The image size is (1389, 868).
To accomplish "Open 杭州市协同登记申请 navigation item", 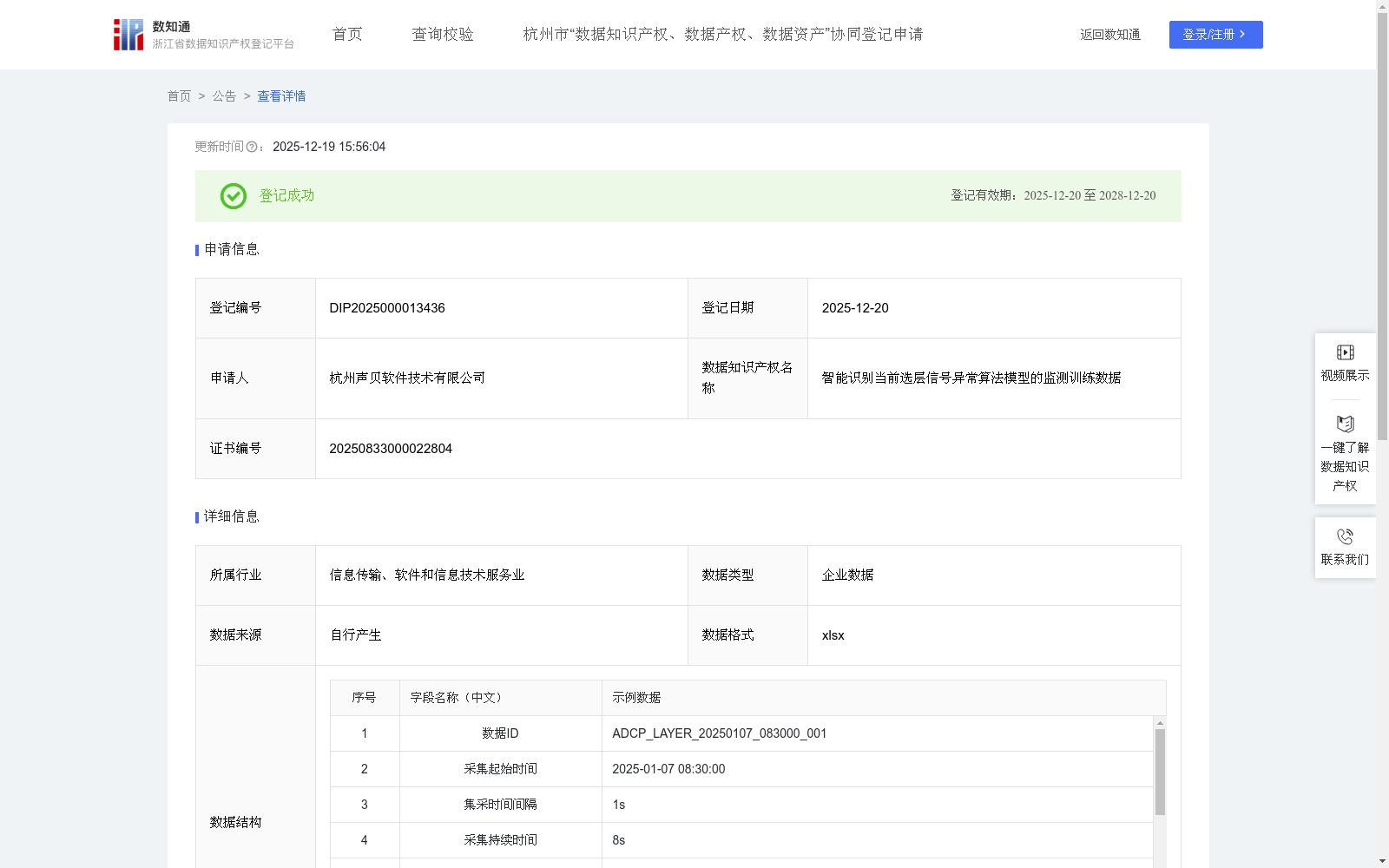I will point(723,35).
